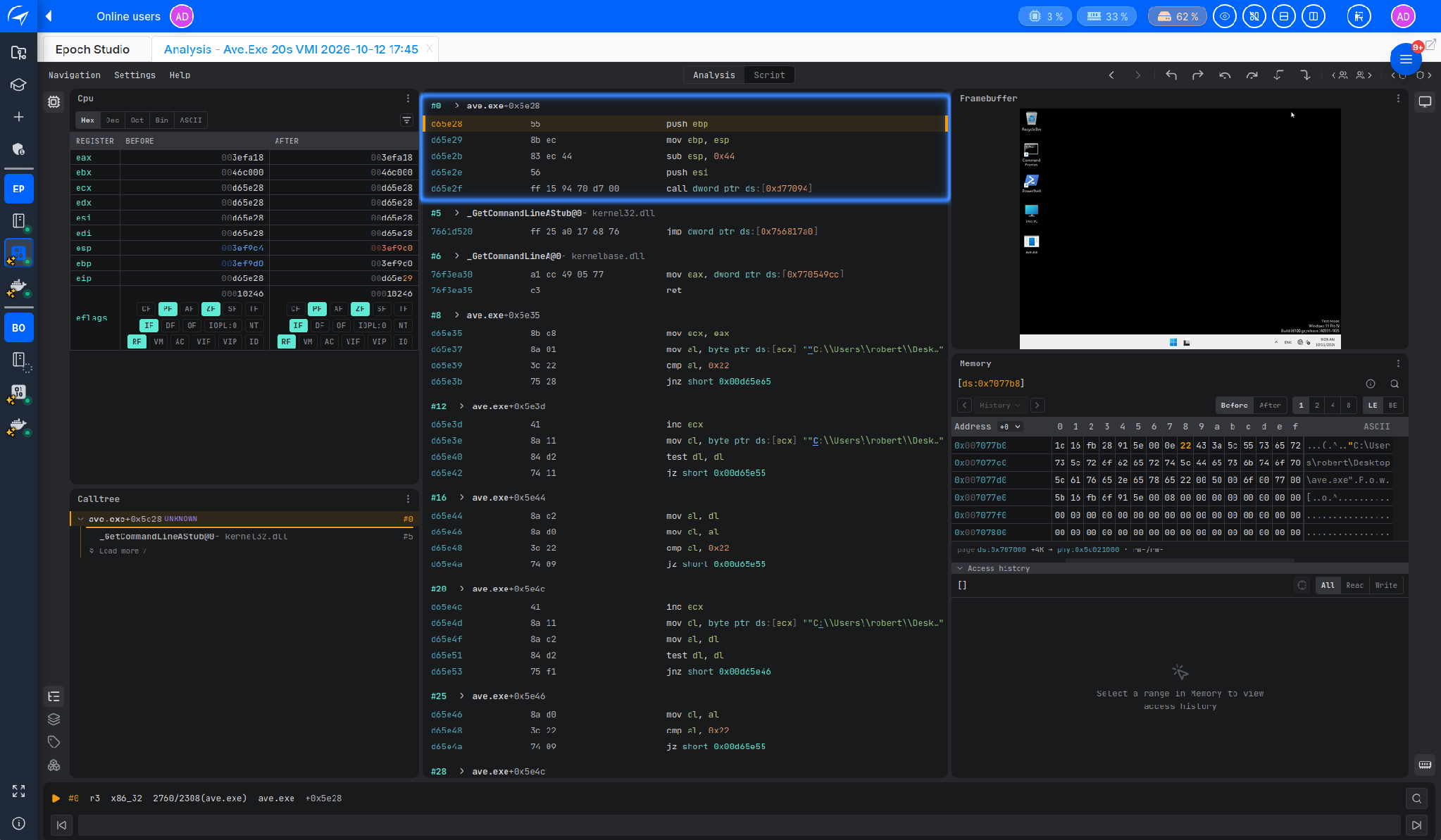The width and height of the screenshot is (1441, 840).
Task: Open the BO workspace badge
Action: [18, 327]
